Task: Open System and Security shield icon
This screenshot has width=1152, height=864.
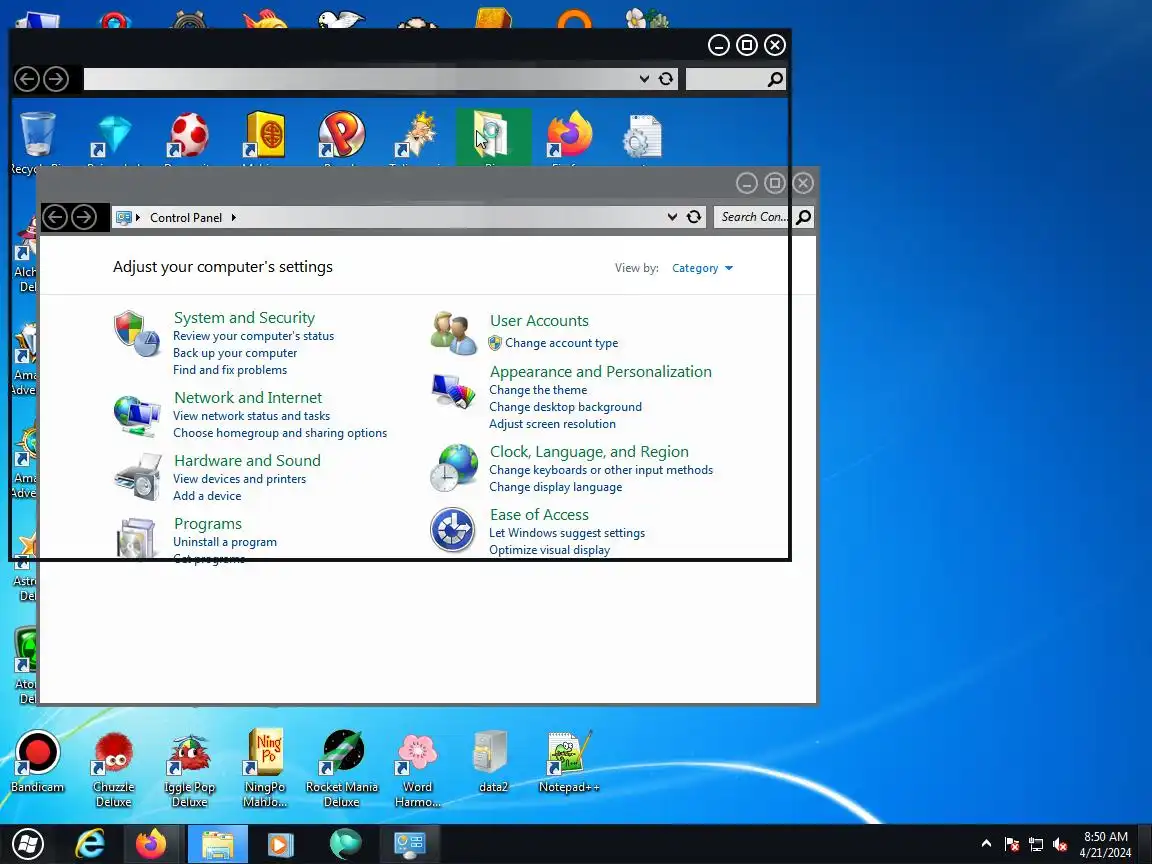Action: pos(137,333)
